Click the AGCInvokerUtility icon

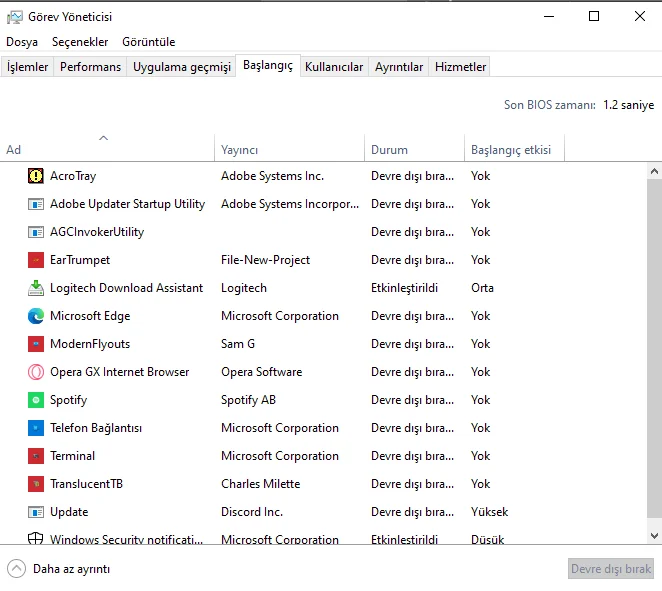[x=36, y=232]
